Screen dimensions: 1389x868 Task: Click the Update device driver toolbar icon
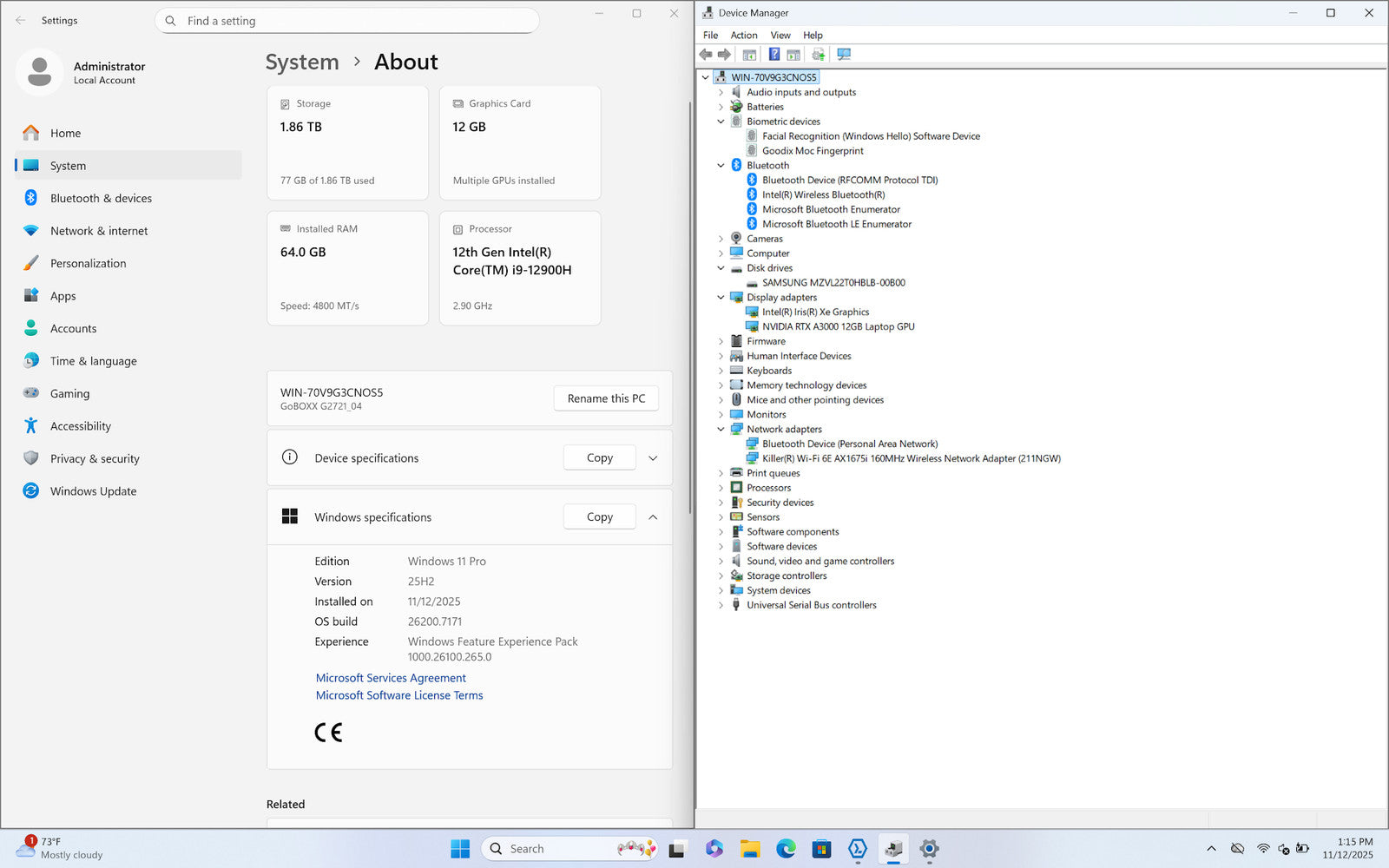click(x=818, y=55)
